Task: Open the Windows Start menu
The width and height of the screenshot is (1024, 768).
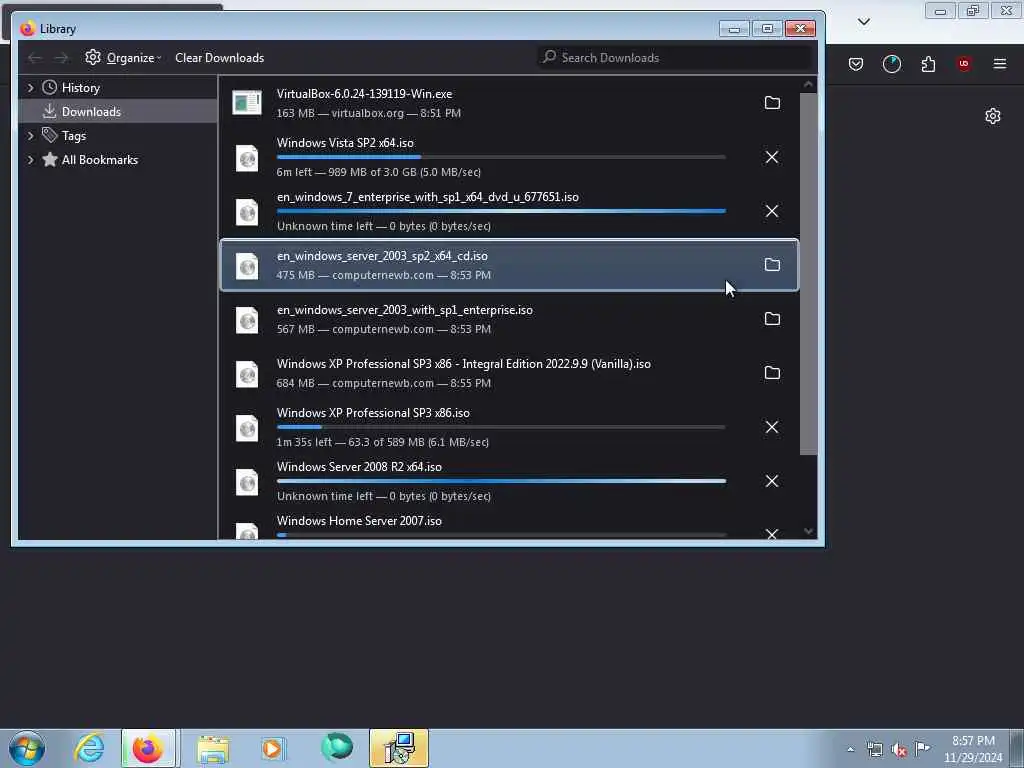Action: [27, 748]
